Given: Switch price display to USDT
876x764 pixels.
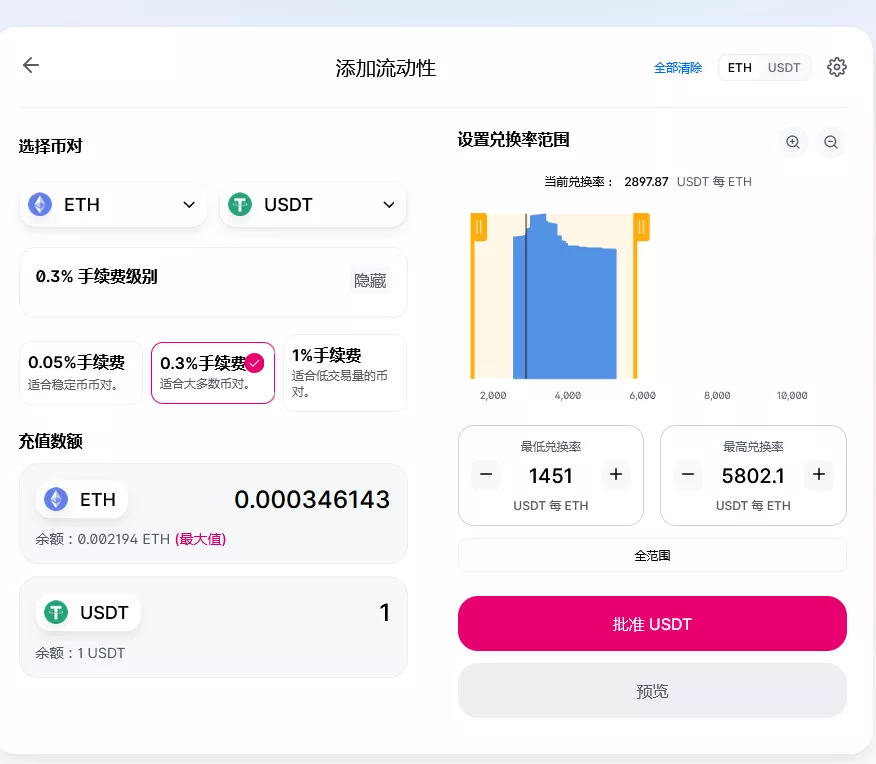Looking at the screenshot, I should [x=784, y=68].
